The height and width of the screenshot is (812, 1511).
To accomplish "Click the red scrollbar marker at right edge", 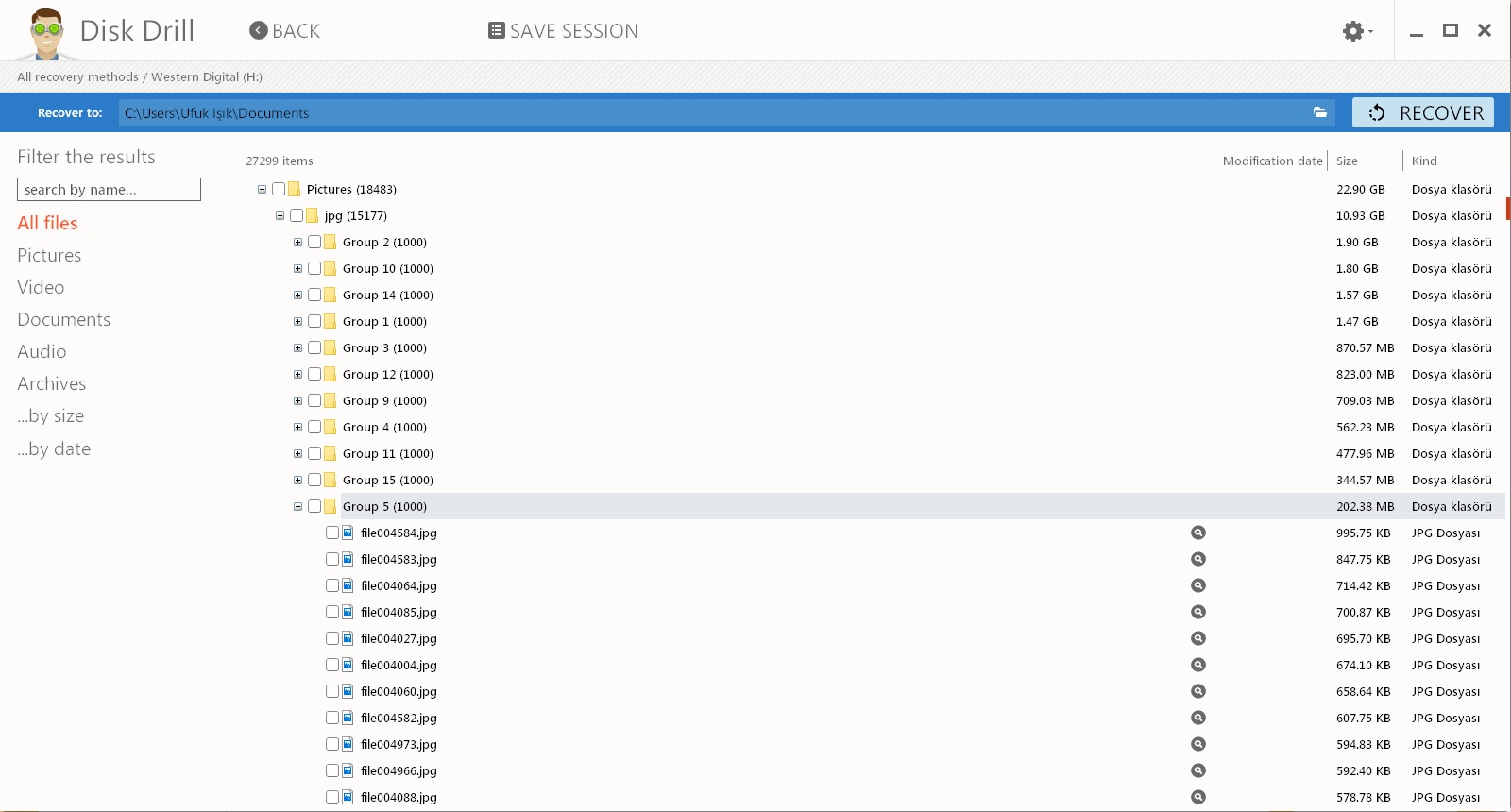I will coord(1508,209).
